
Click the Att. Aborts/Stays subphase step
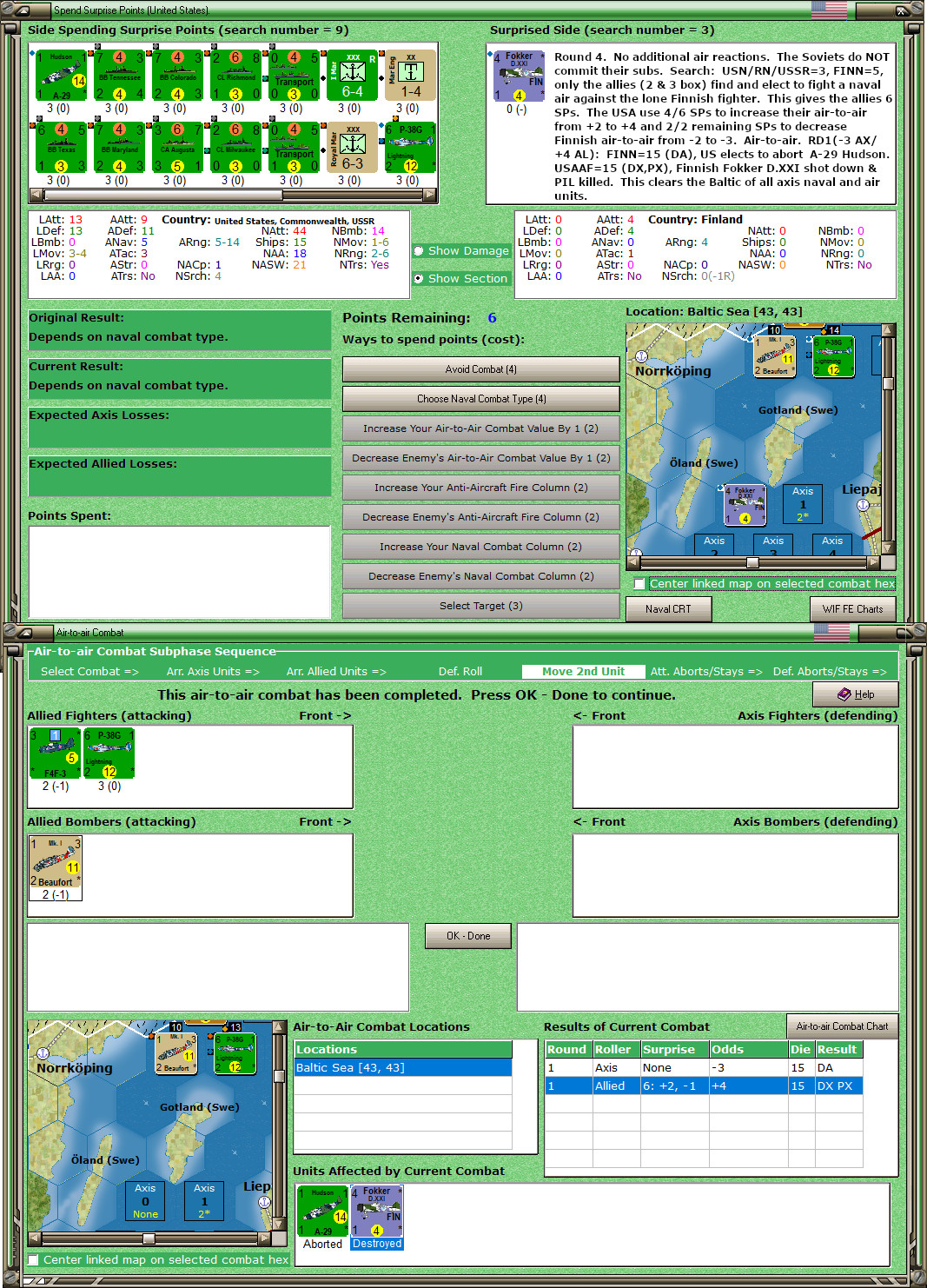706,671
